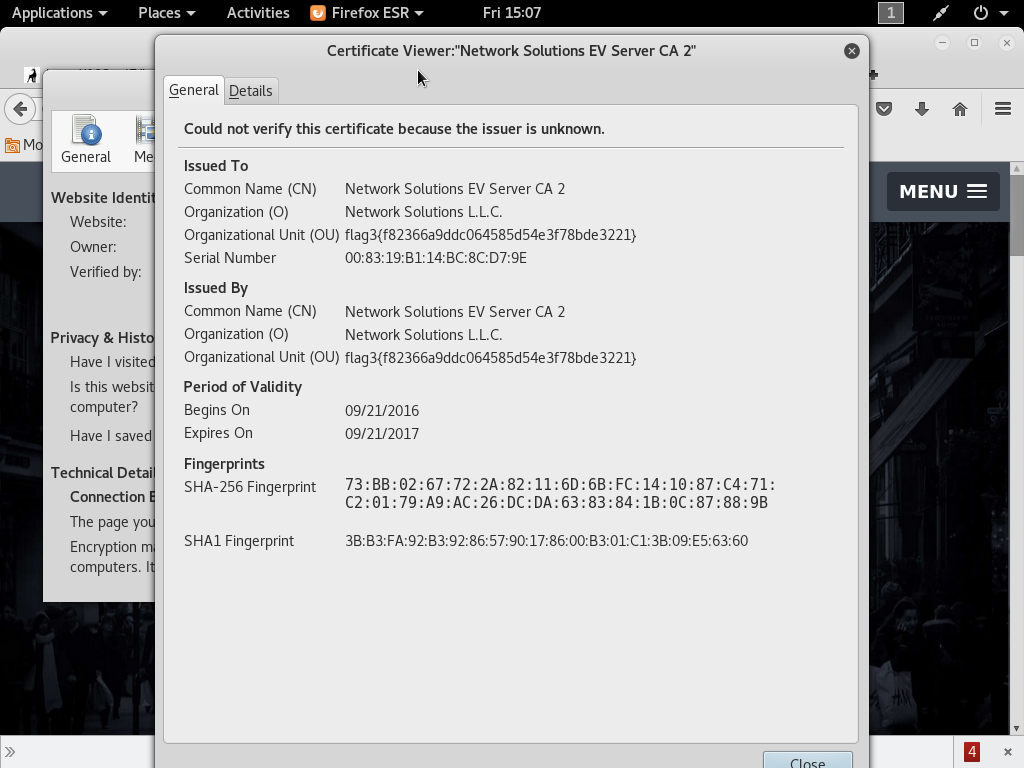Click the SHA1 fingerprint value

[x=547, y=541]
